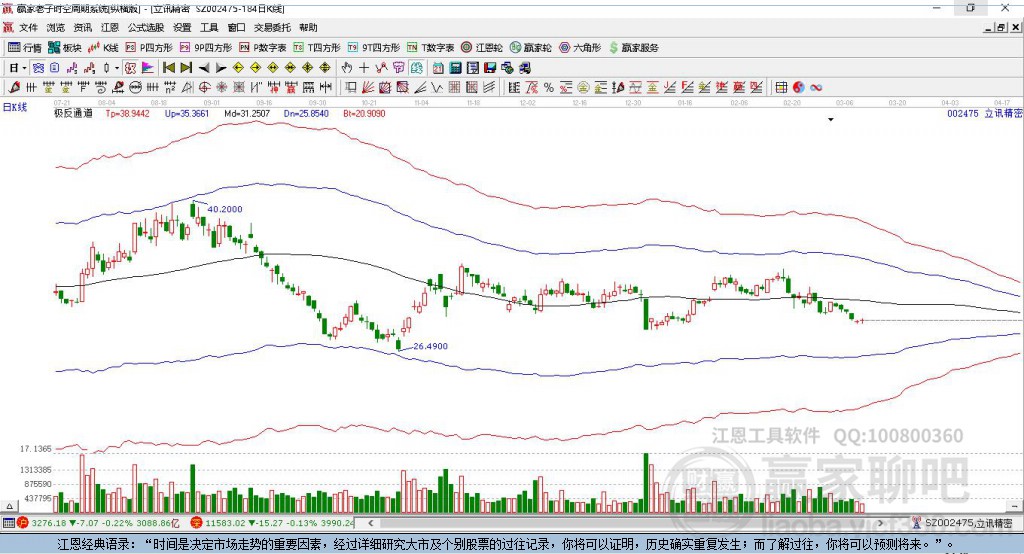The height and width of the screenshot is (554, 1024).
Task: Toggle the crosshair cursor tool
Action: point(364,68)
